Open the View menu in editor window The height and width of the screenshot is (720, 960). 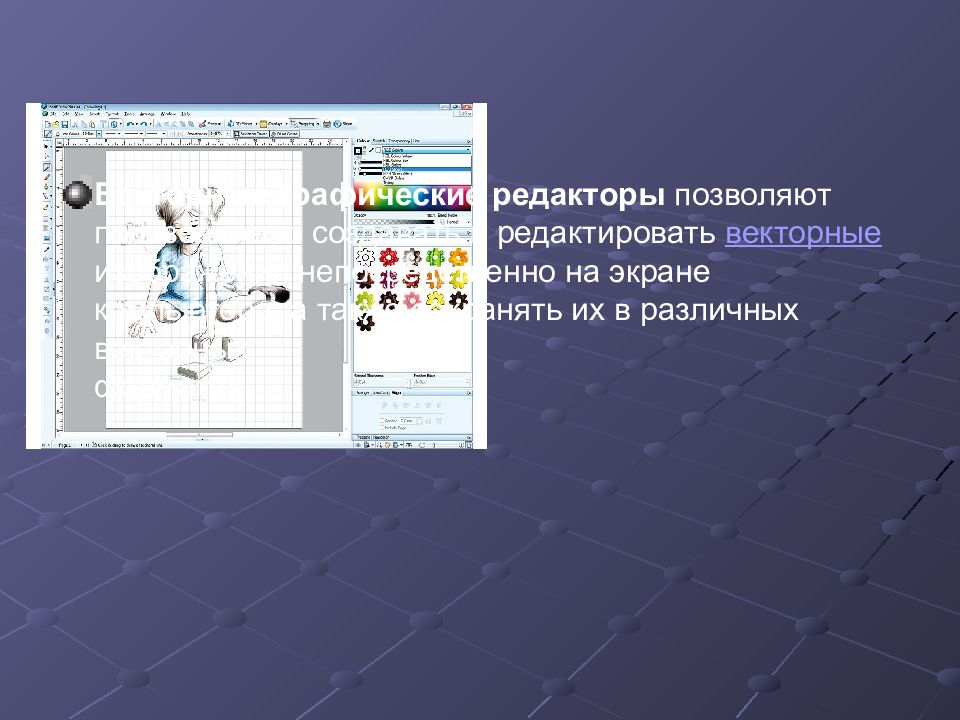[78, 114]
